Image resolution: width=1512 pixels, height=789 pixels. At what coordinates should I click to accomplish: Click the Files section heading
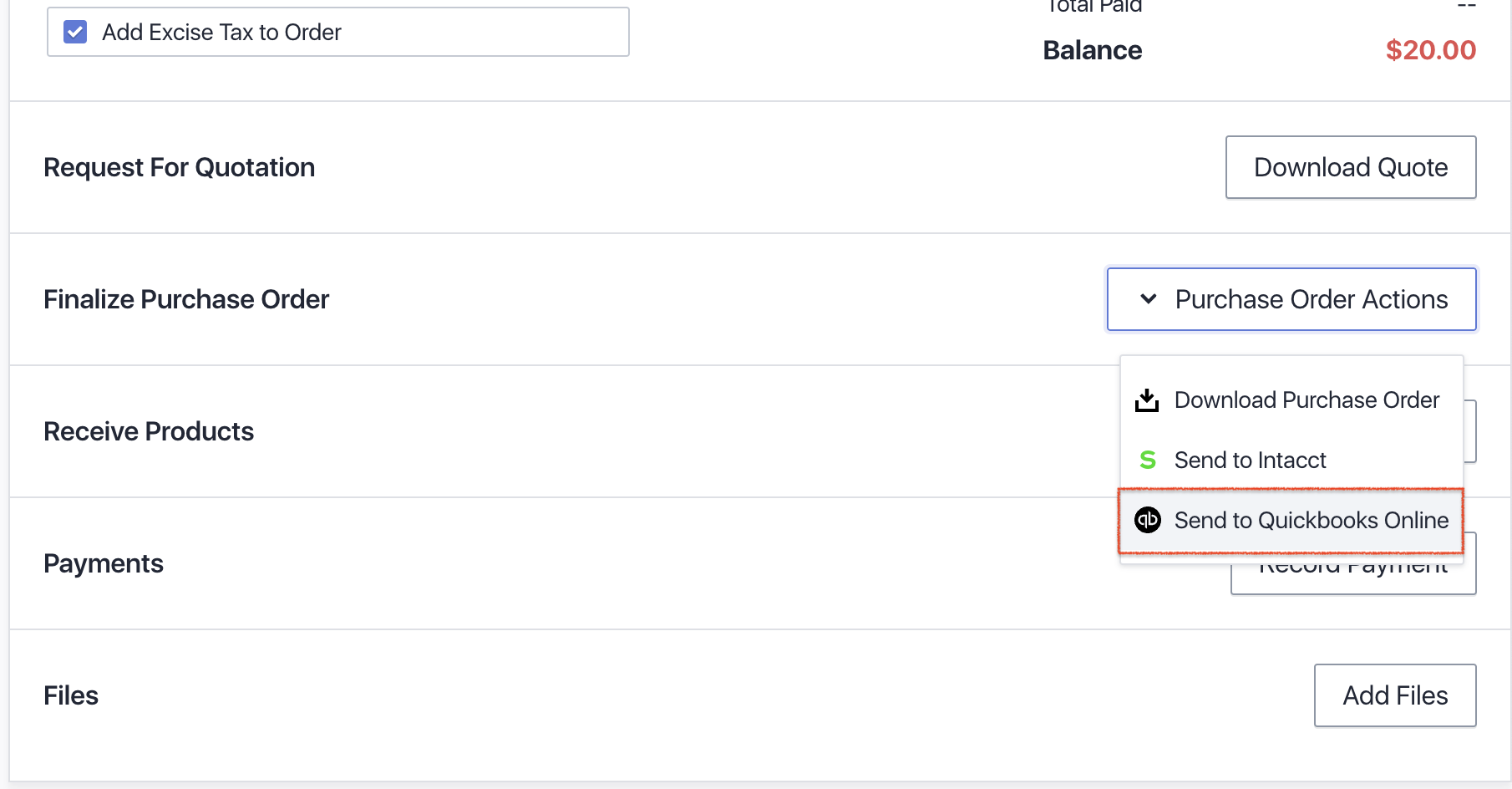click(x=71, y=695)
